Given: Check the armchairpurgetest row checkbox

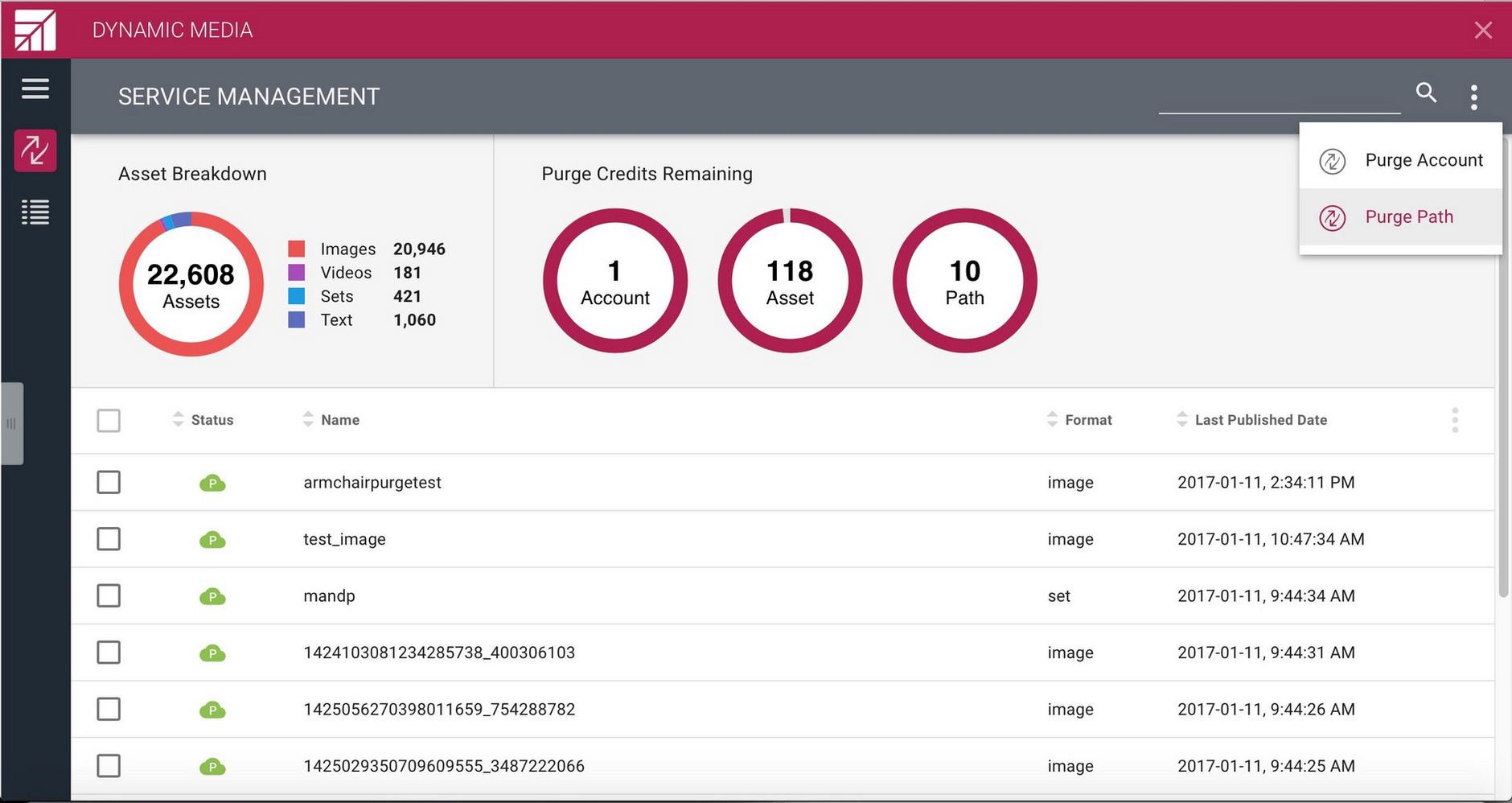Looking at the screenshot, I should 109,482.
